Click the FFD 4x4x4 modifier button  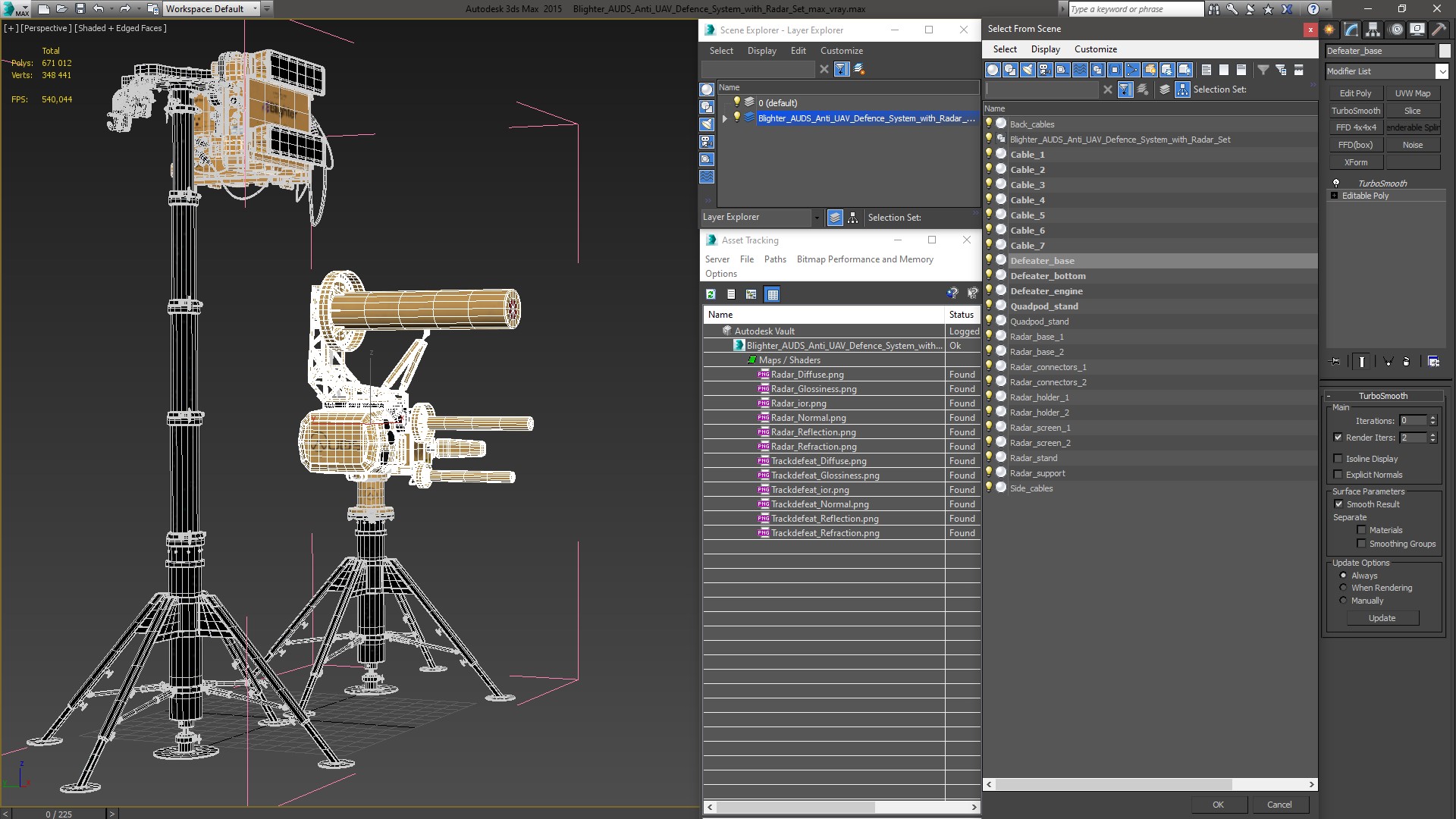(x=1355, y=127)
